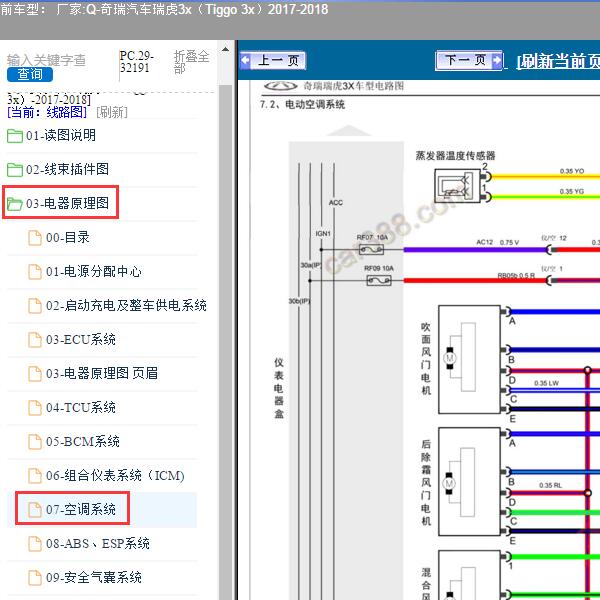Go to previous page with 上一页

(273, 60)
